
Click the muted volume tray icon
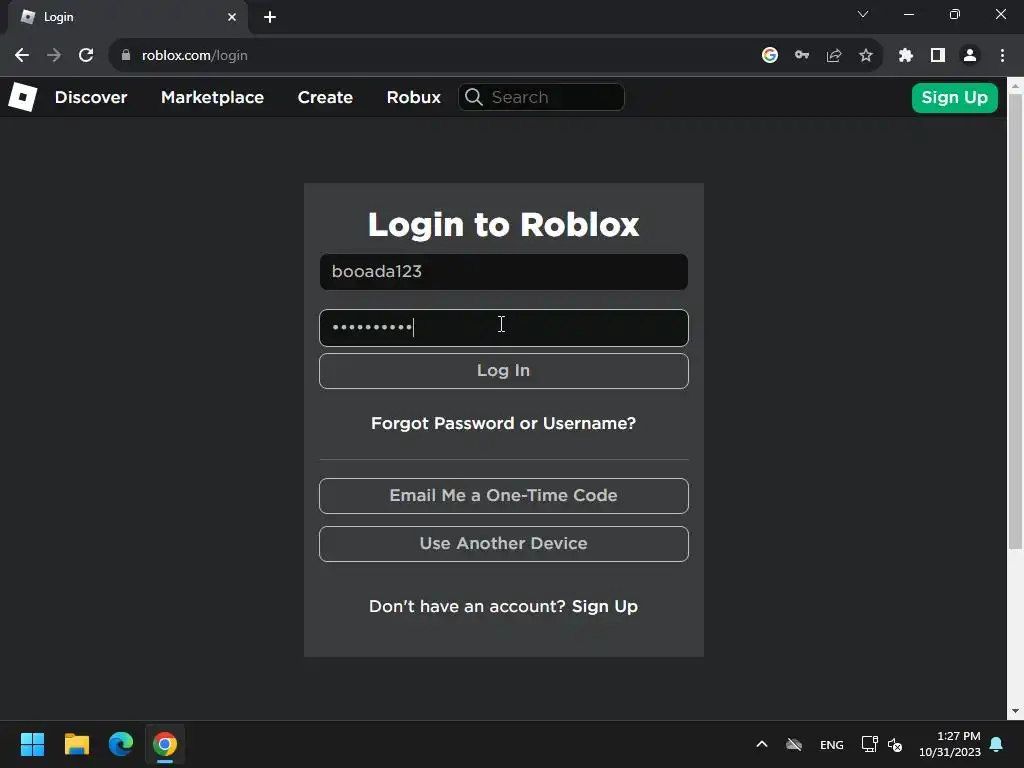tap(895, 744)
